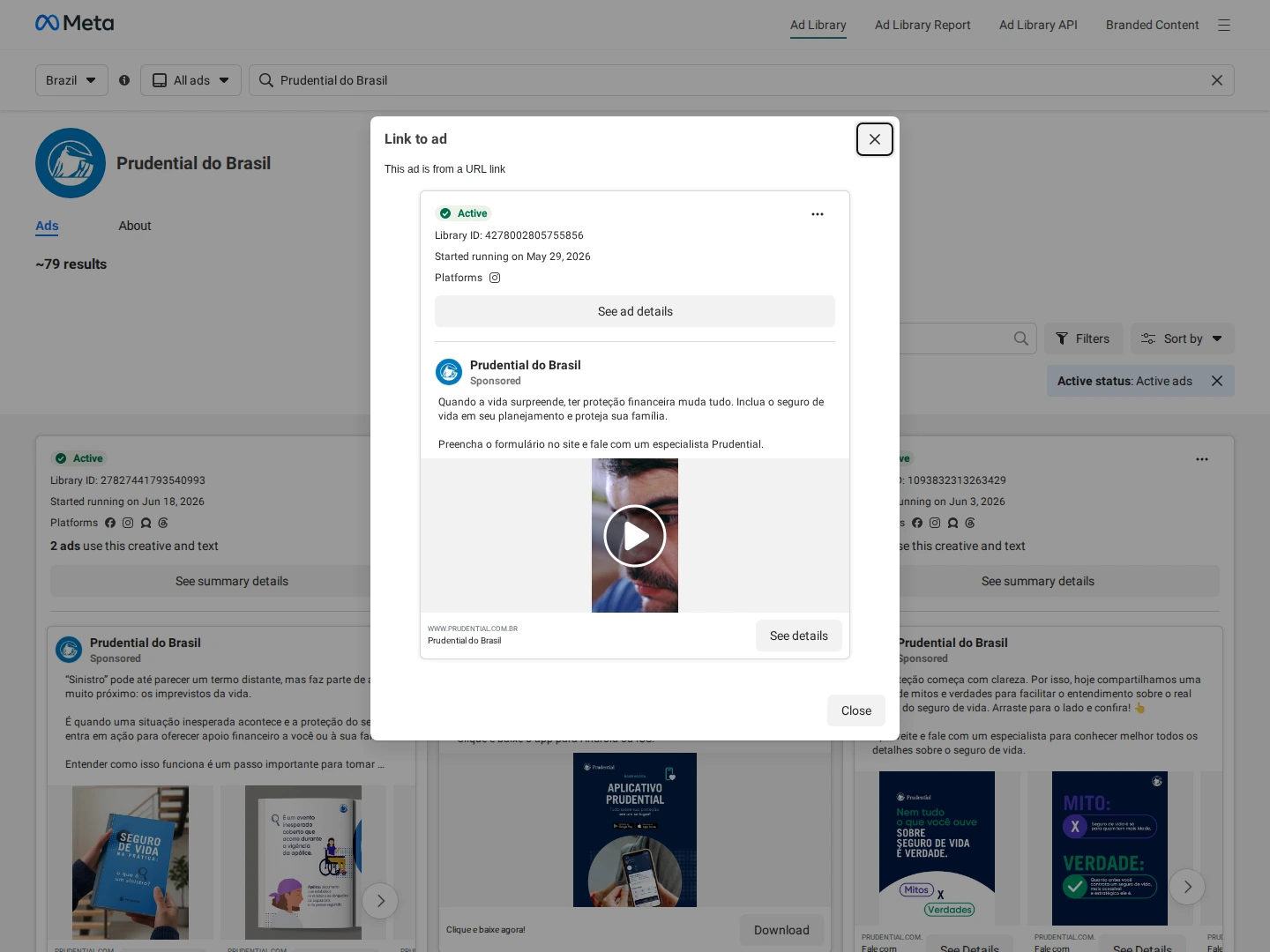Select the About tab on the page profile
1270x952 pixels.
pos(135,226)
